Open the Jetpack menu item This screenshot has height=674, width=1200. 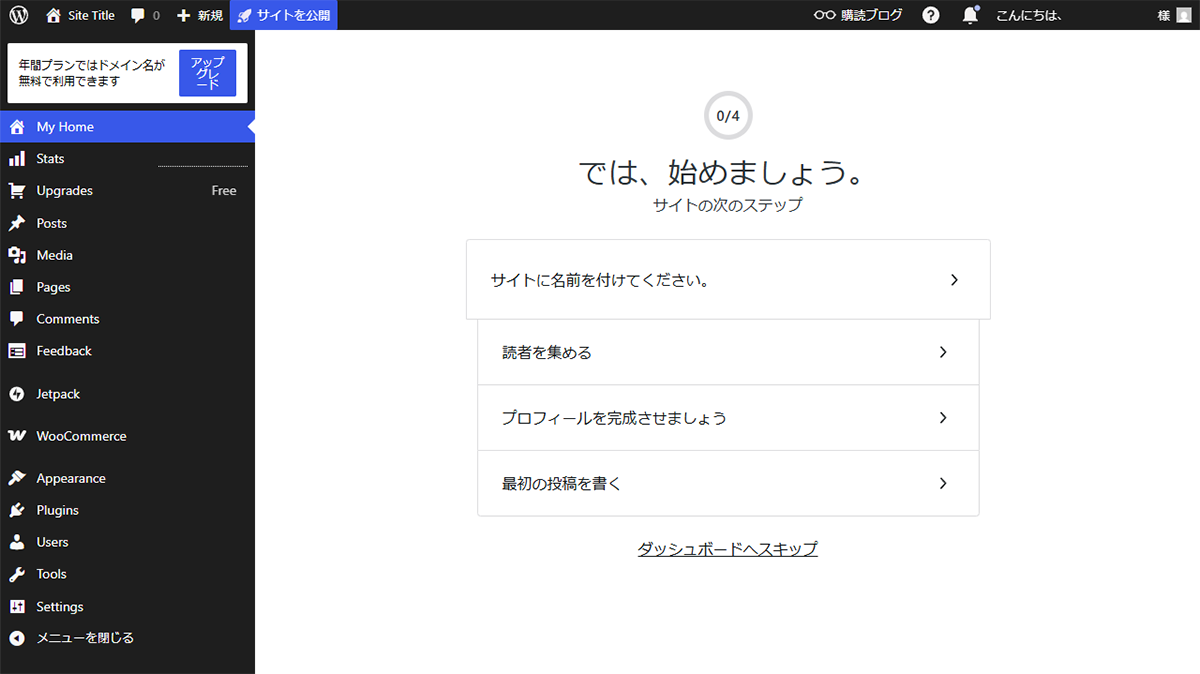(x=127, y=394)
